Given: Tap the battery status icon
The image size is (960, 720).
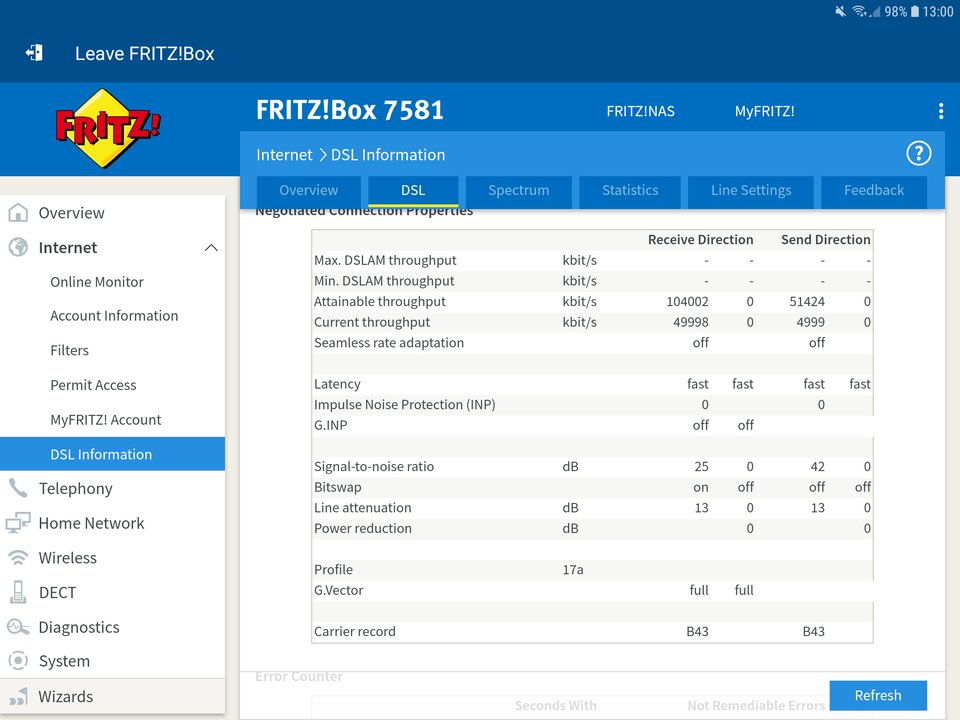Looking at the screenshot, I should (x=915, y=11).
